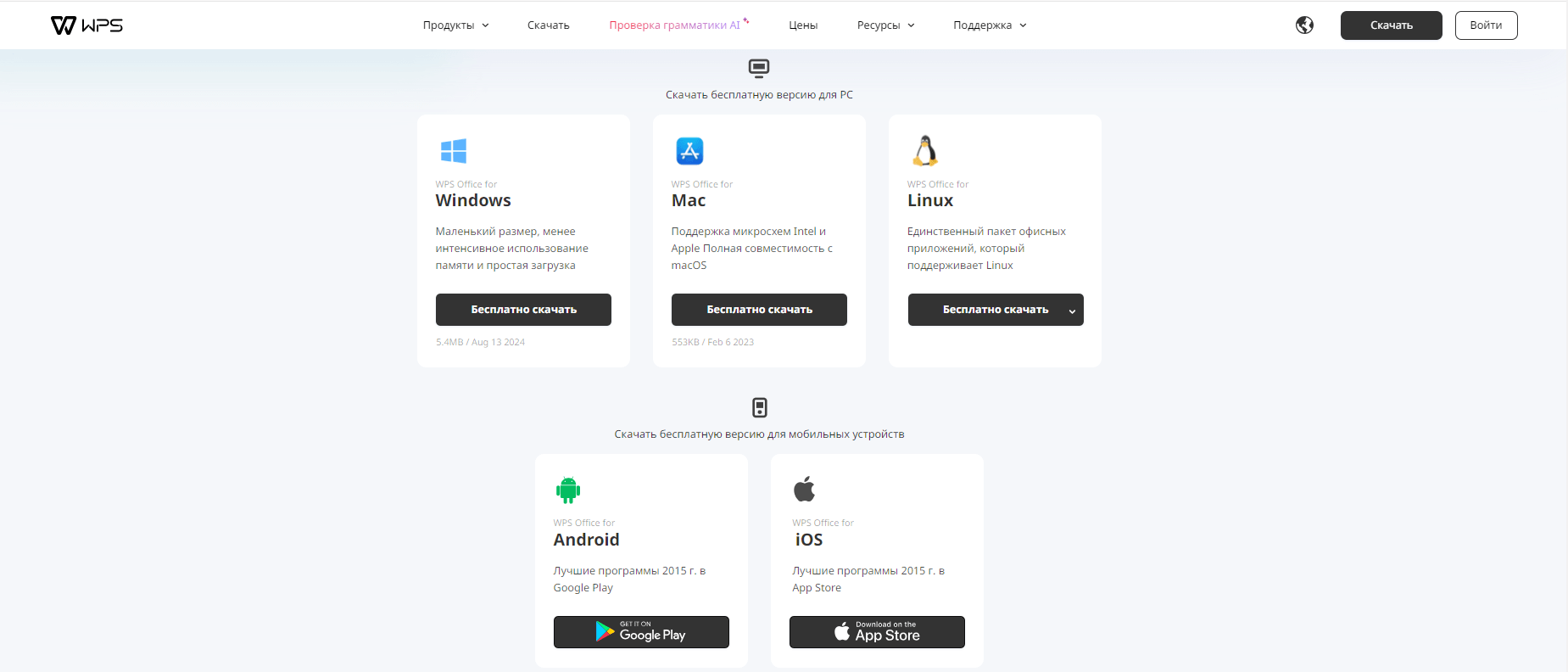Select the Mac card title
This screenshot has width=1568, height=672.
point(689,200)
